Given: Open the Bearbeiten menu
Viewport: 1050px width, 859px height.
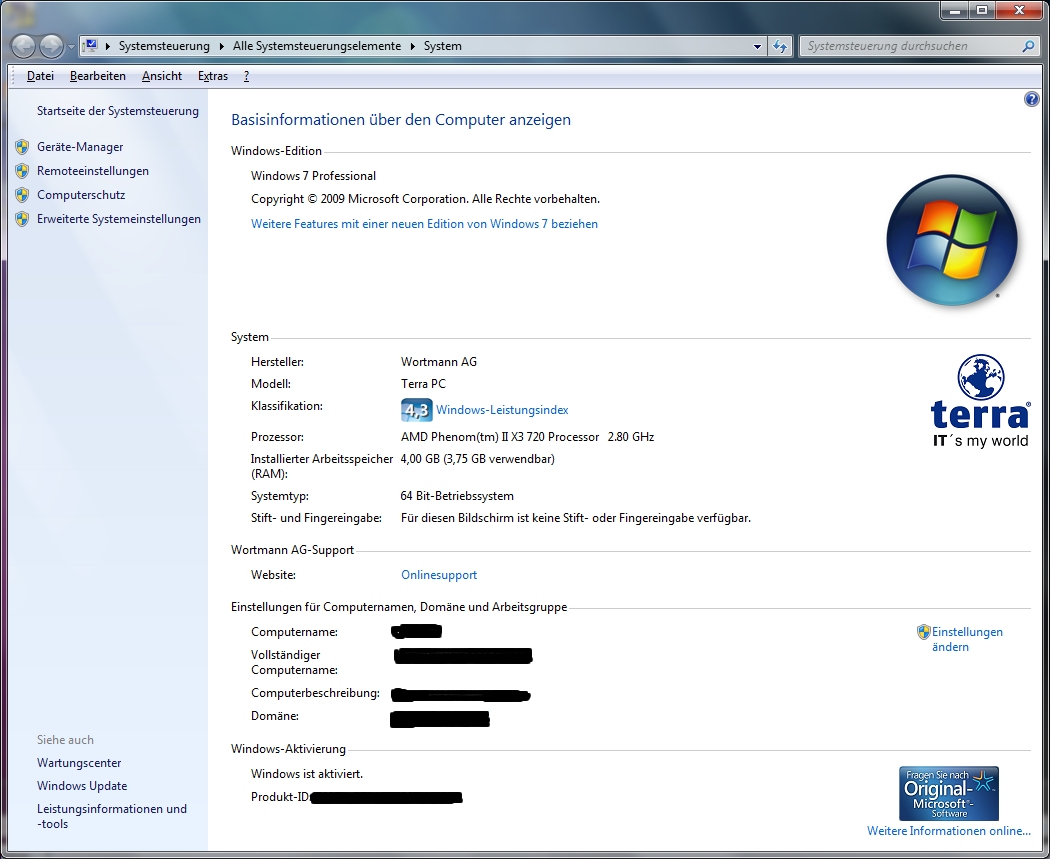Looking at the screenshot, I should point(98,76).
